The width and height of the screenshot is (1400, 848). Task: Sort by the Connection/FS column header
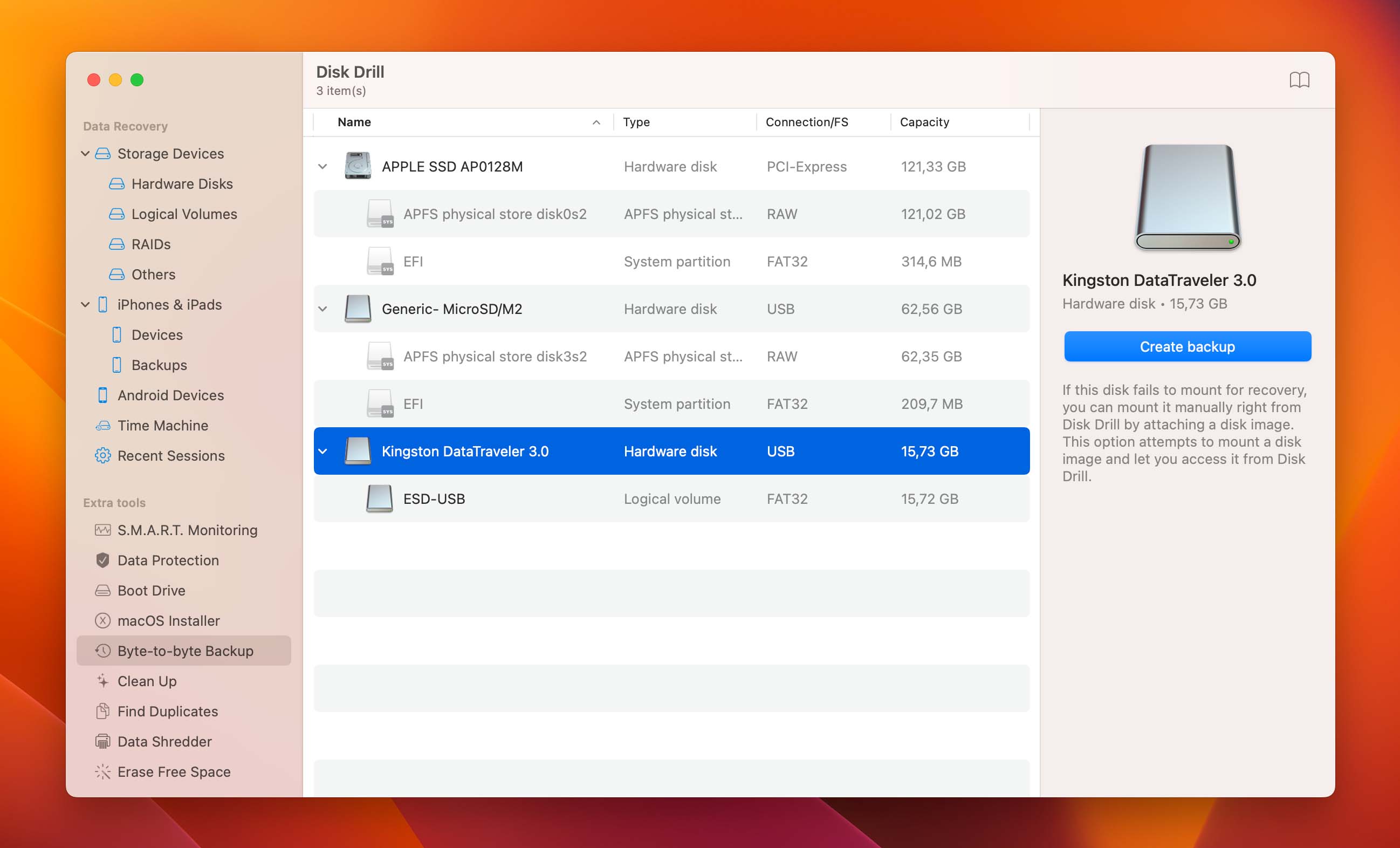pyautogui.click(x=807, y=122)
